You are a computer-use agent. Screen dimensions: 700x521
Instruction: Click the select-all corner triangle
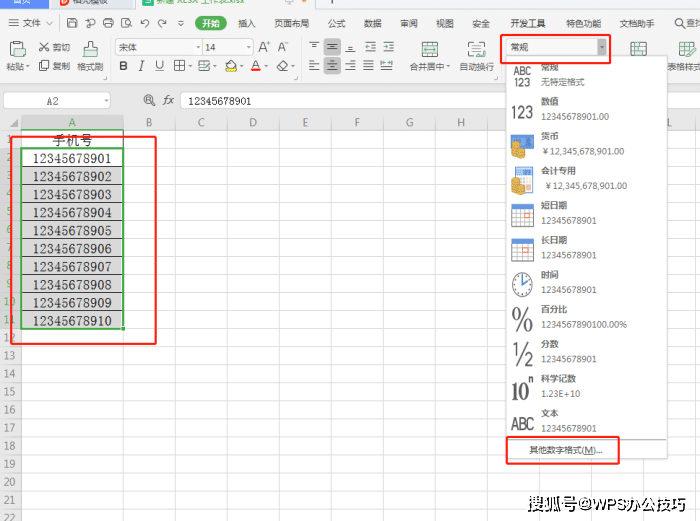click(13, 123)
